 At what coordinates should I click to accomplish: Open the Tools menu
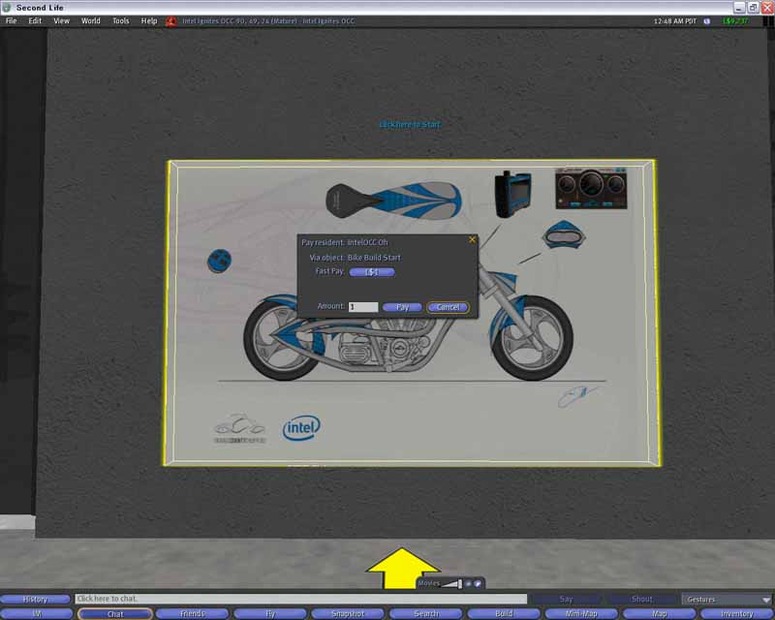coord(121,21)
